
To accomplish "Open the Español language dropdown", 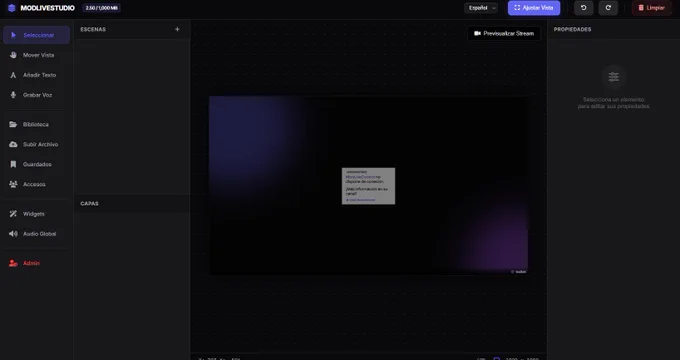I will [481, 8].
